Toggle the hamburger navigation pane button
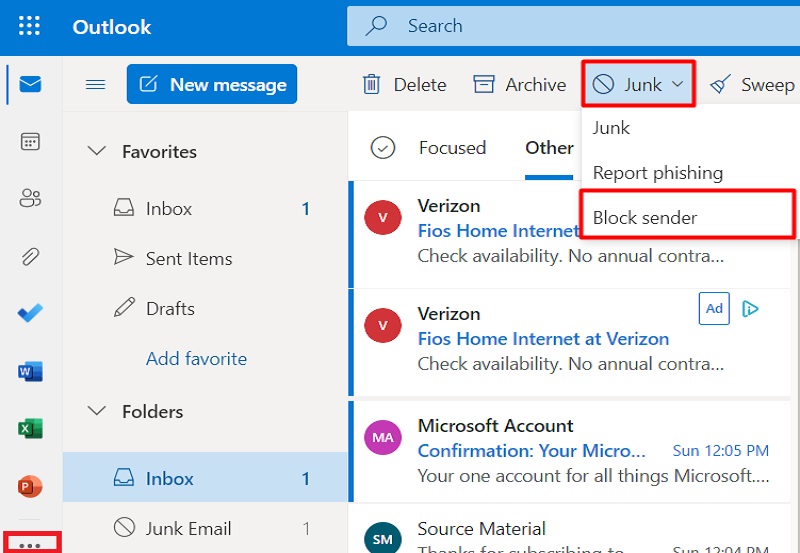Image resolution: width=800 pixels, height=553 pixels. coord(95,85)
